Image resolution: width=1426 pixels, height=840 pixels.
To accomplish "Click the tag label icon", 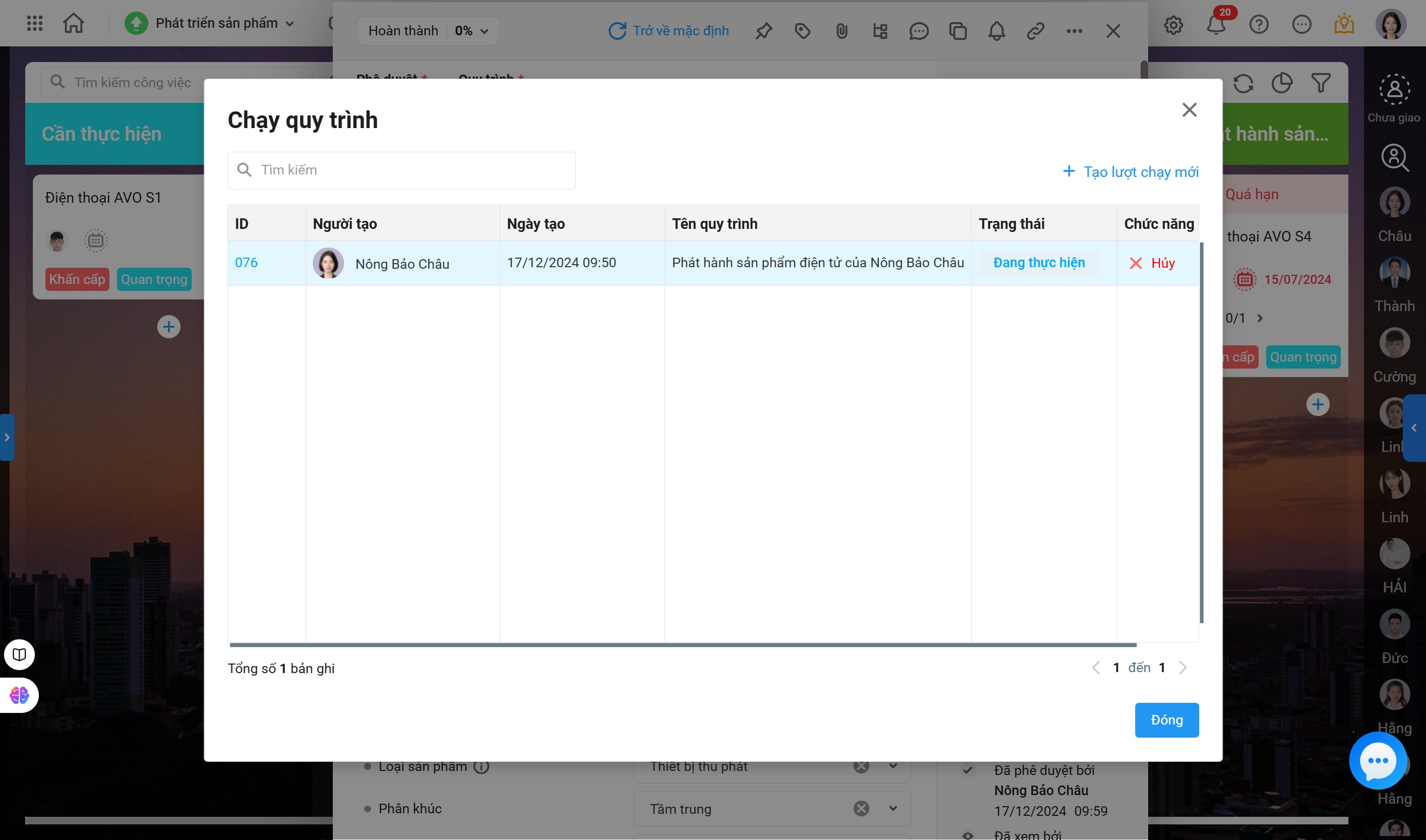I will [x=802, y=31].
